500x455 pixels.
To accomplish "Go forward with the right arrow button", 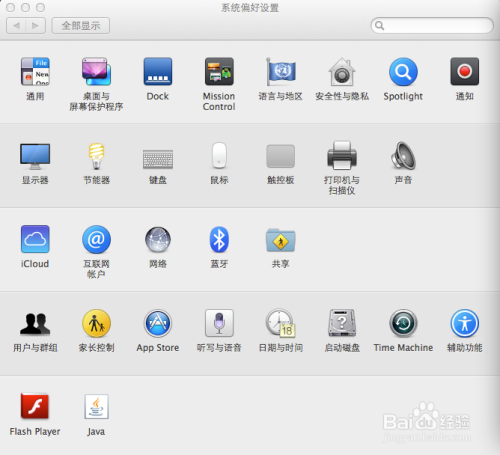I will (x=36, y=26).
